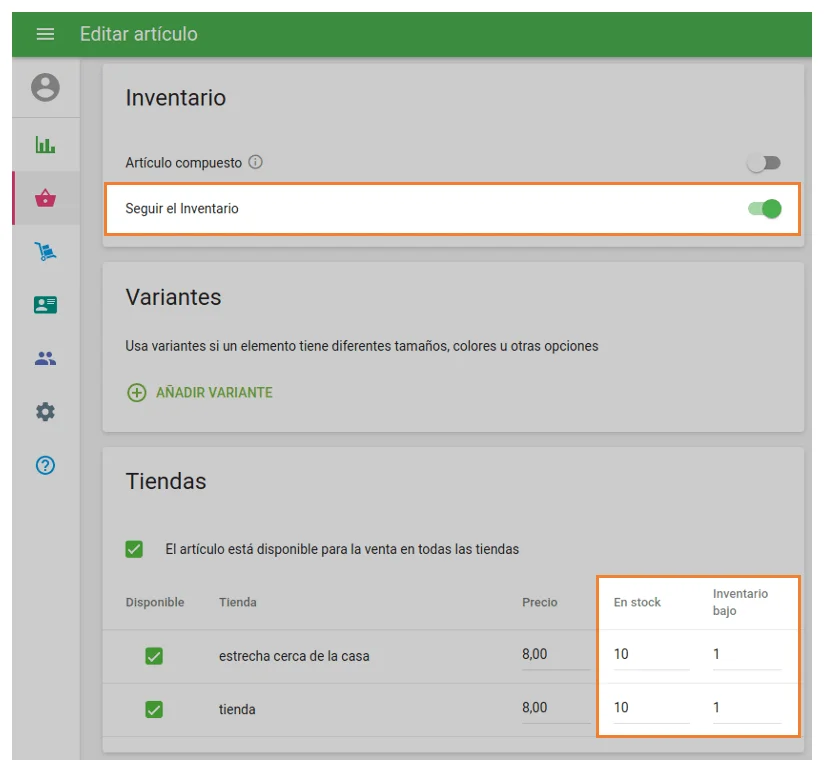Viewport: 824px width, 760px height.
Task: Turn off Seguir el Inventario toggle
Action: pyautogui.click(x=765, y=209)
